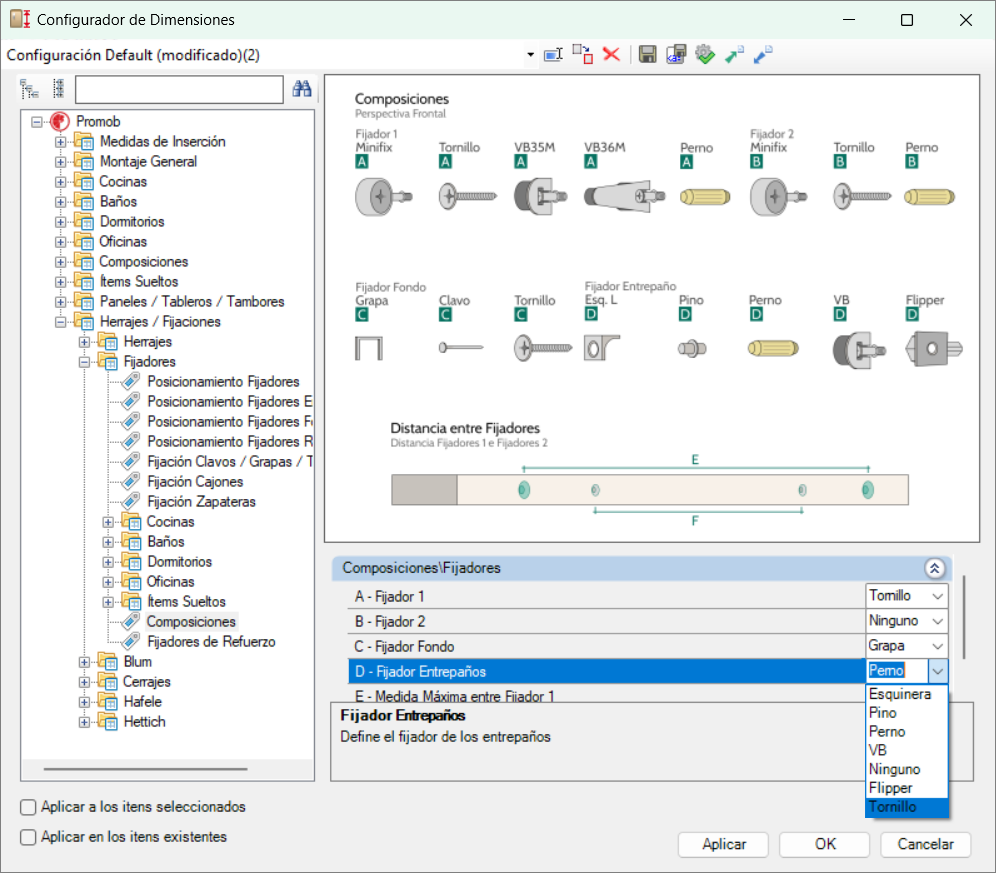The image size is (996, 873).
Task: Click the collapse-all tree icon beside the search box
Action: coord(58,89)
